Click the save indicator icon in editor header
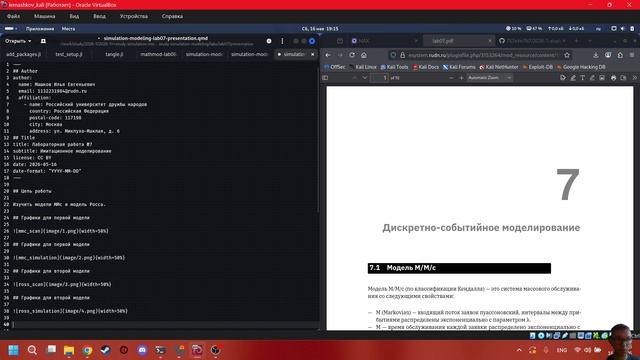Image resolution: width=640 pixels, height=360 pixels. [269, 41]
